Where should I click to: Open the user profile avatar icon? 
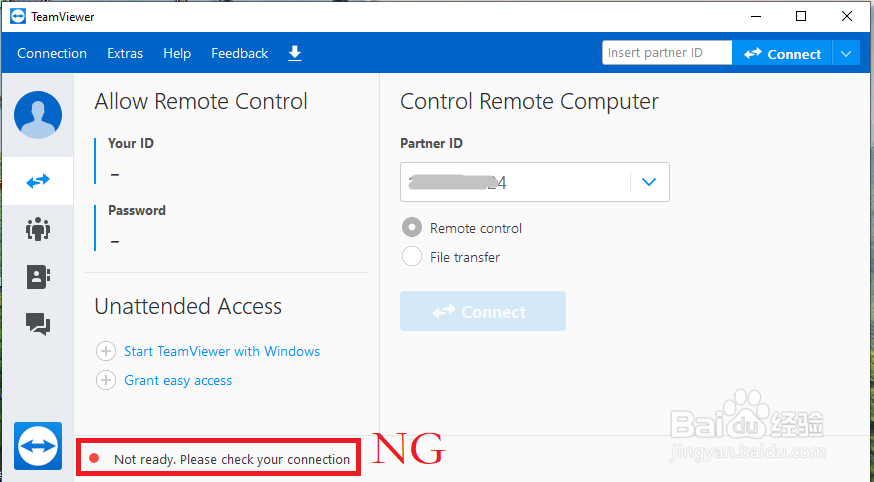click(38, 115)
